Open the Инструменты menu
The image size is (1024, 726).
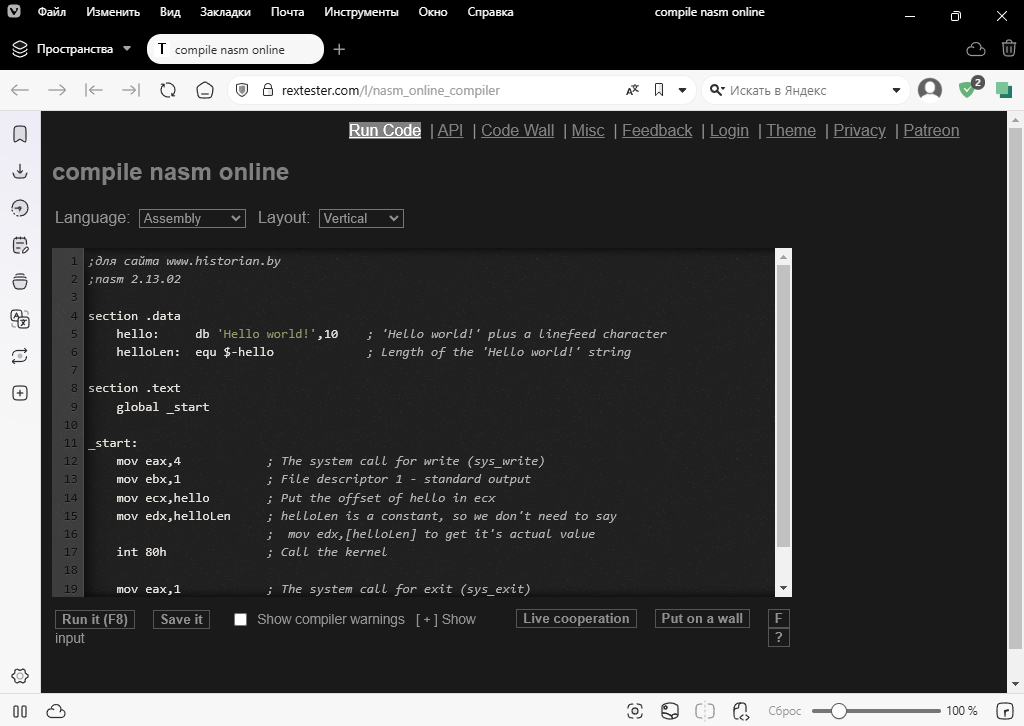point(361,12)
